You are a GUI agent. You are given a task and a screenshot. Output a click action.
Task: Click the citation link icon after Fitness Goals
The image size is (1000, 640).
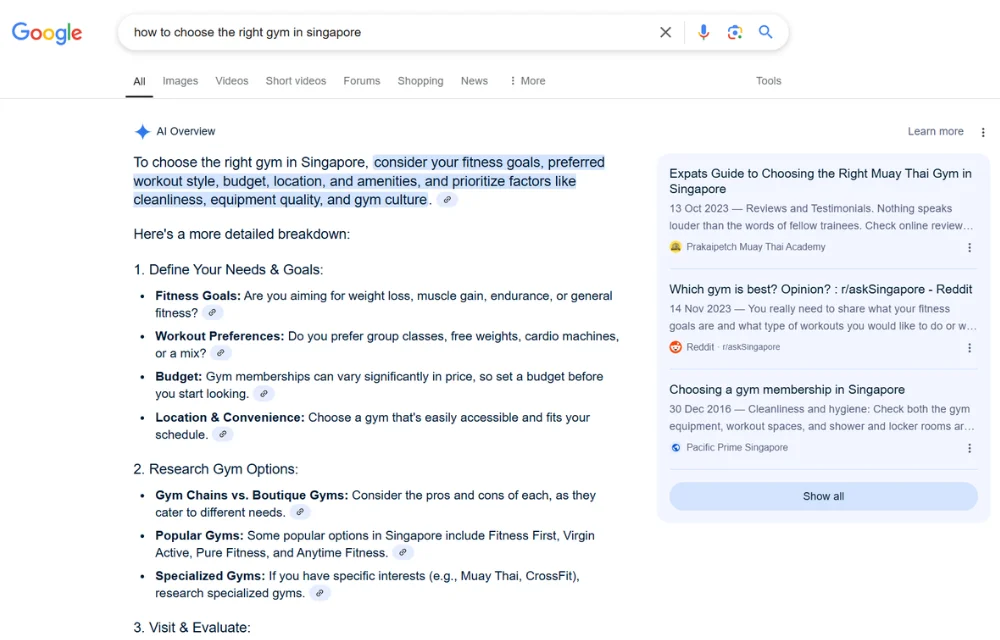pos(211,312)
